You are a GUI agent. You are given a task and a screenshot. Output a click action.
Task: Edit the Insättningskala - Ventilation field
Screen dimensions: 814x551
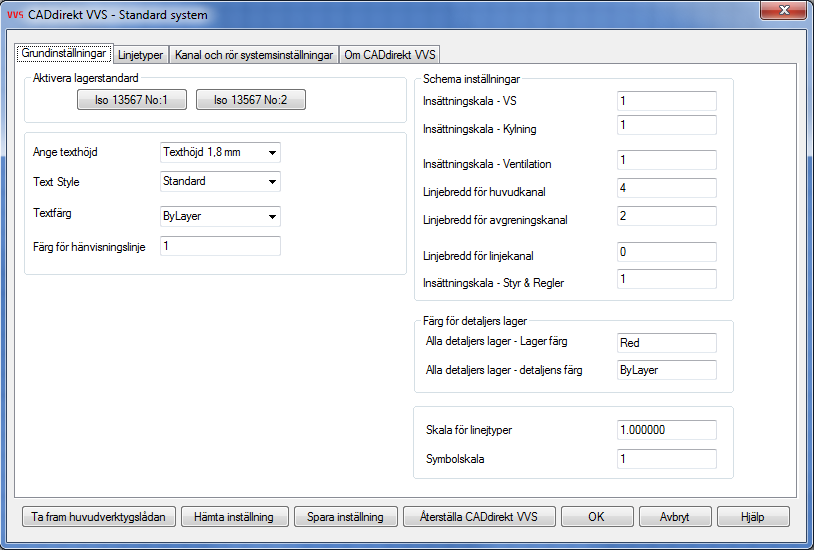(x=667, y=160)
